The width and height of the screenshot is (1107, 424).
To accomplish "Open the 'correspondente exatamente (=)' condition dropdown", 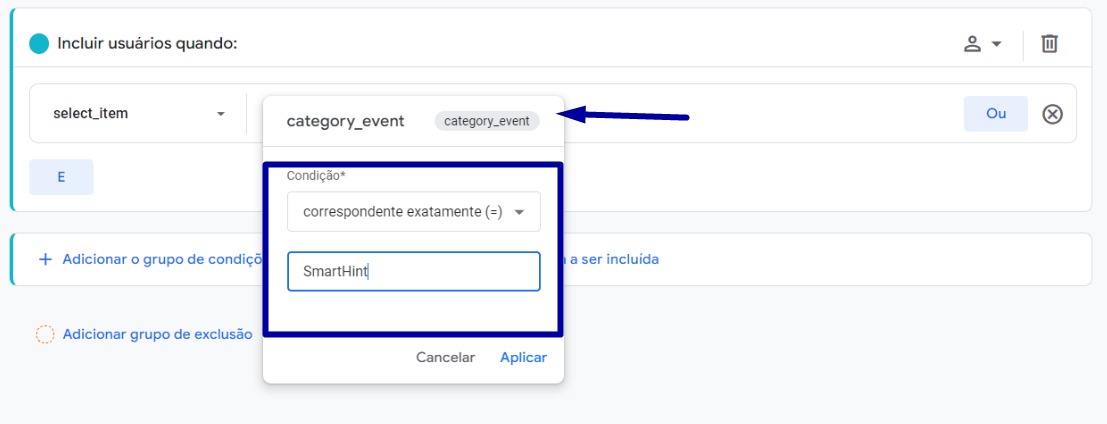I will pyautogui.click(x=414, y=212).
